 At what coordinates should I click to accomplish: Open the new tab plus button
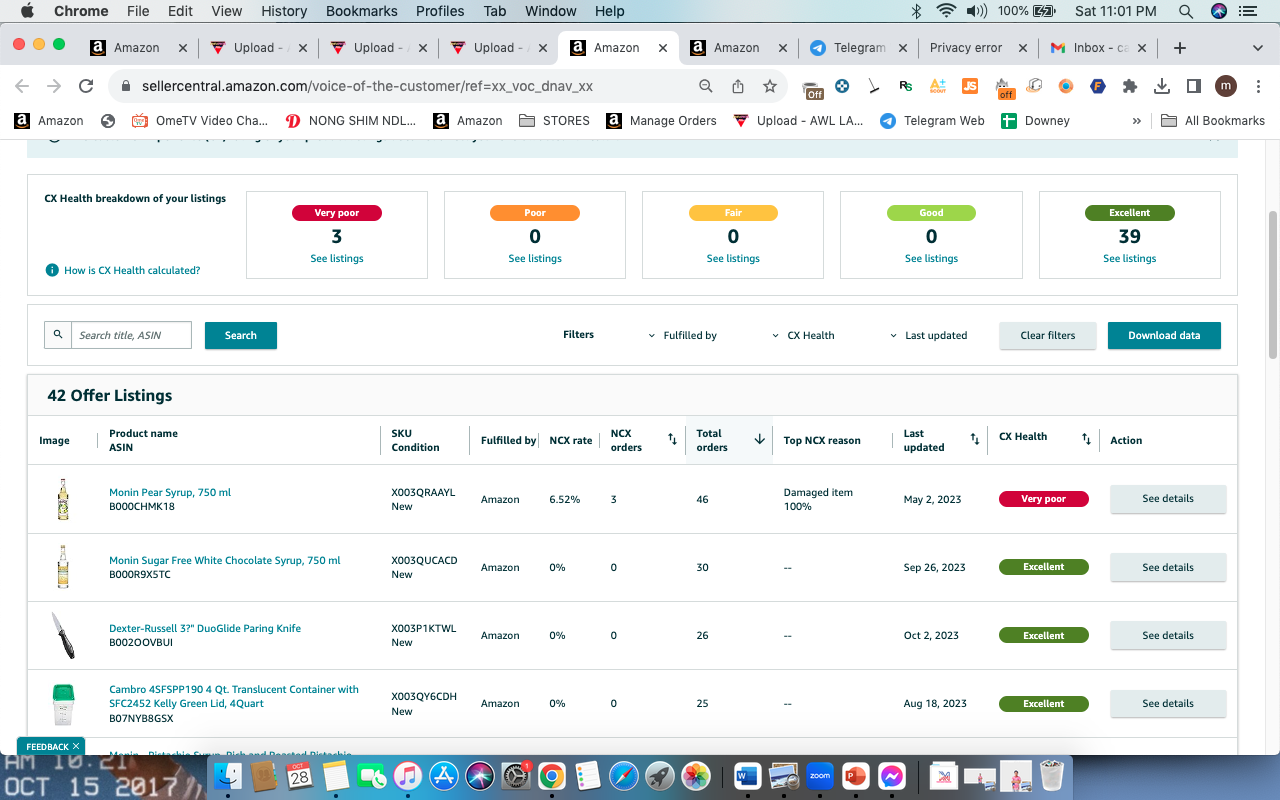tap(1180, 48)
